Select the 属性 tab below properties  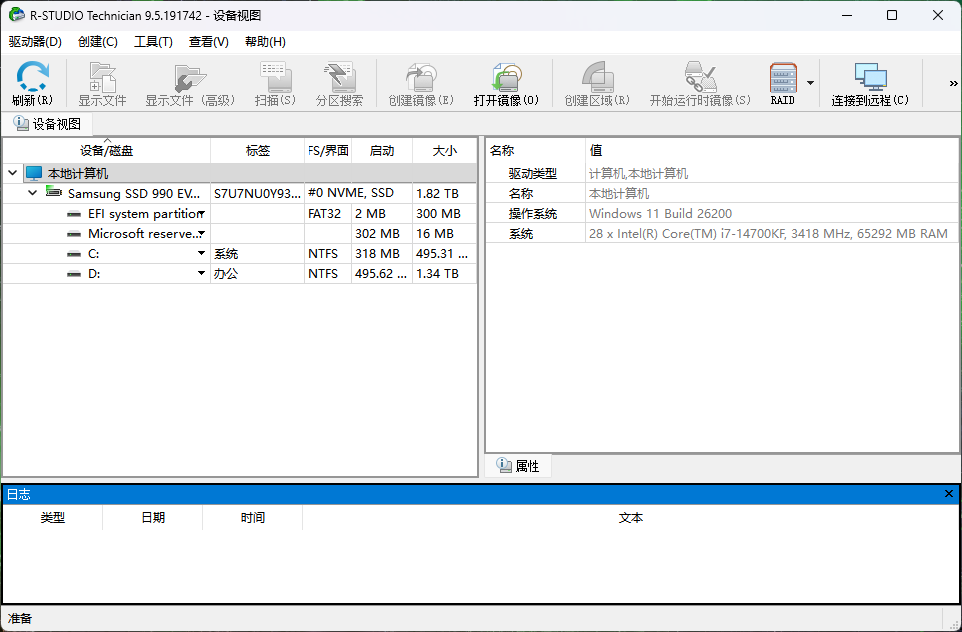coord(518,466)
